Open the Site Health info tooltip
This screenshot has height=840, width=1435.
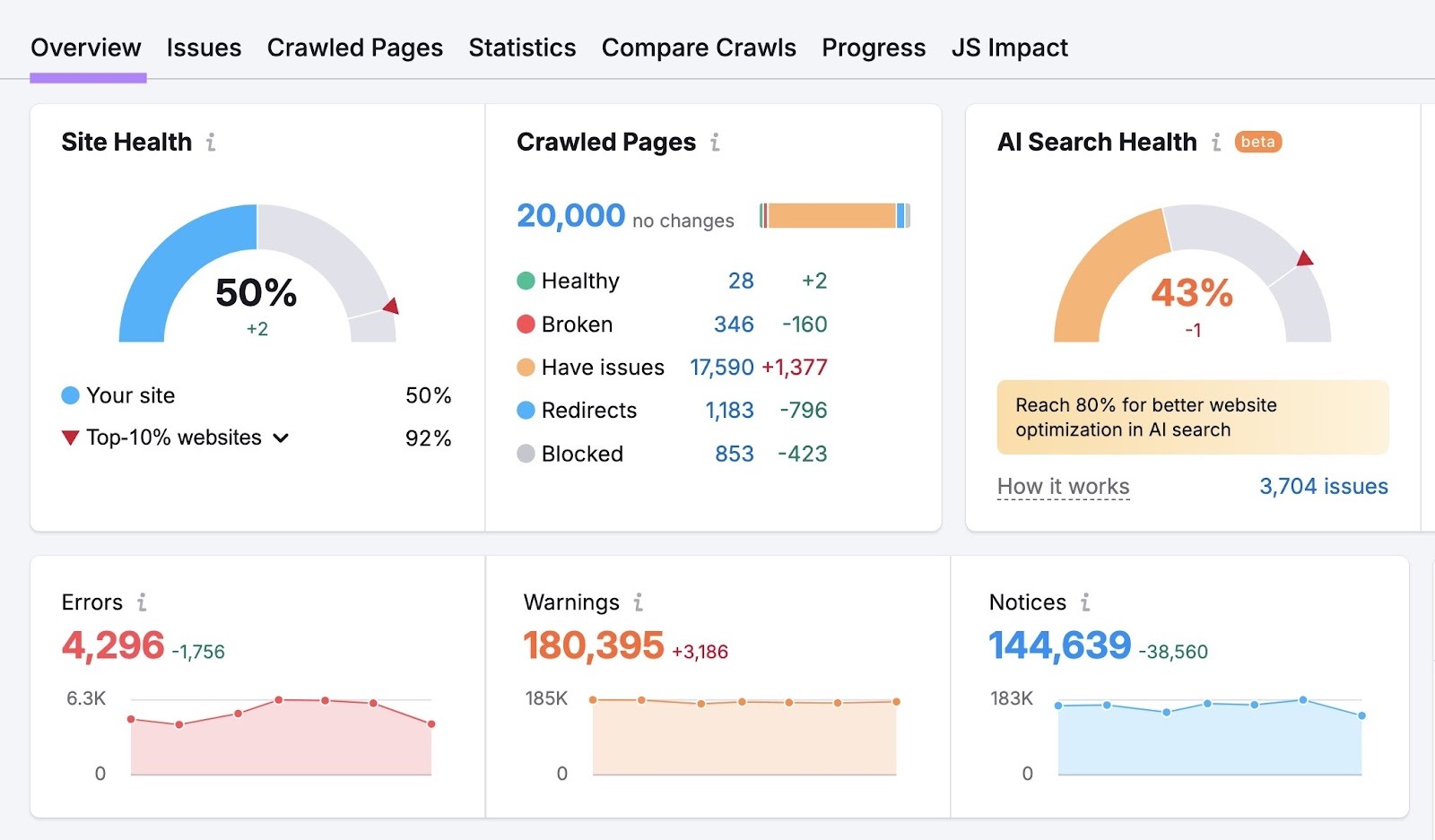pos(212,141)
